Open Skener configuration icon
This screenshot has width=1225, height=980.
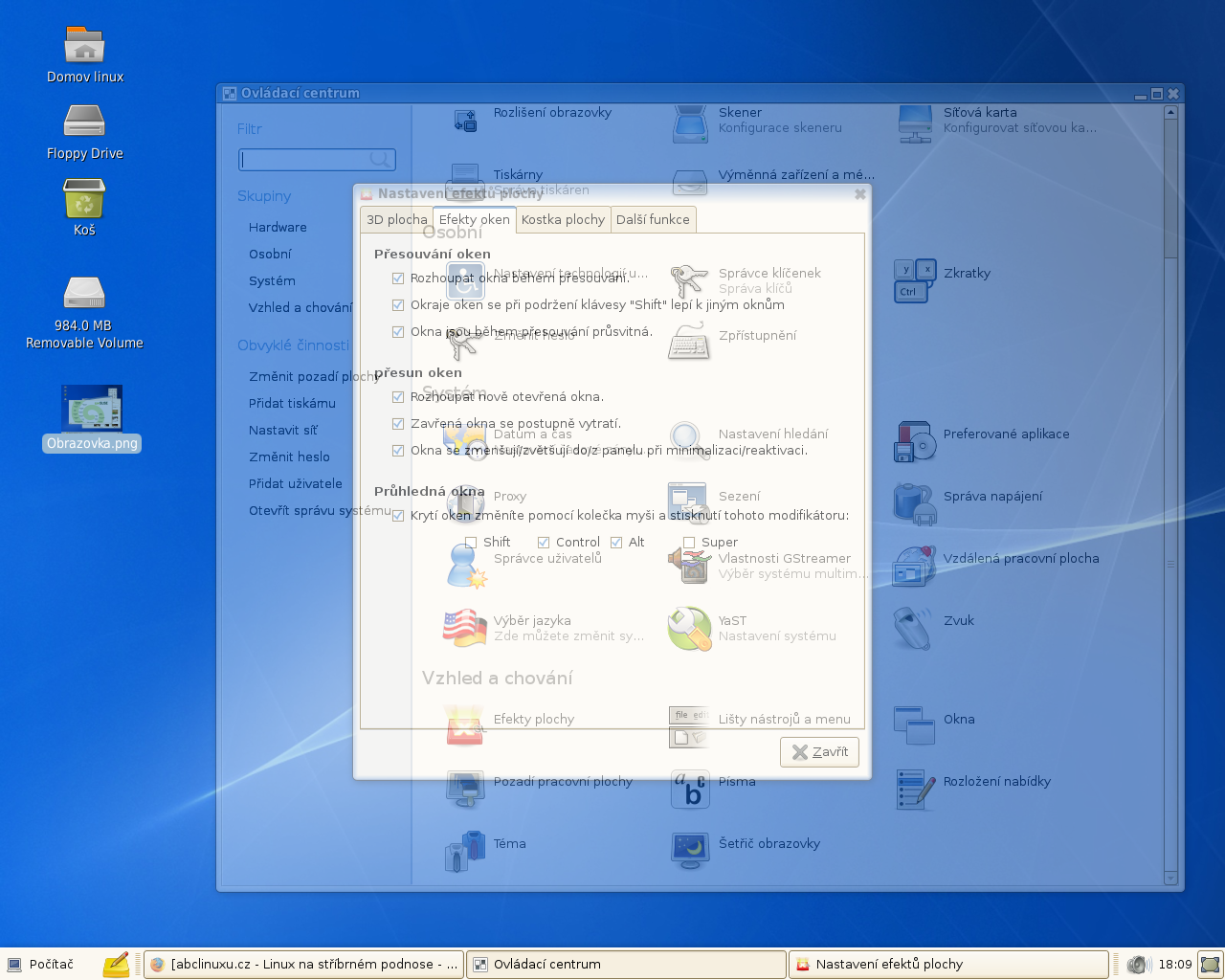point(690,122)
